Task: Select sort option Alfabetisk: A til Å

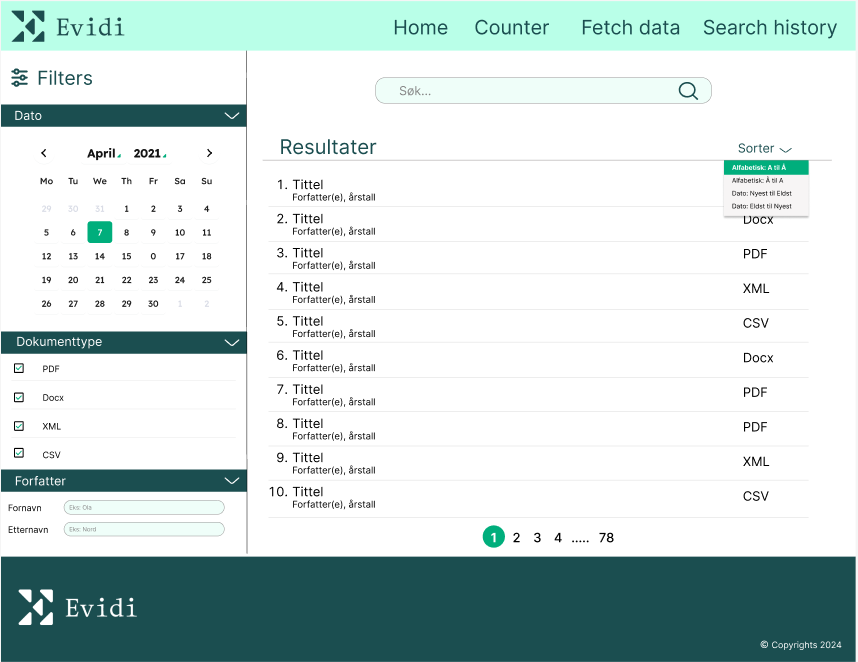Action: (766, 167)
